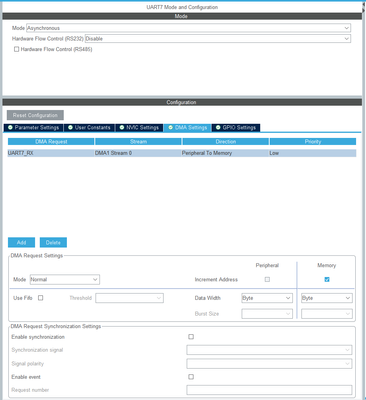Switch to NVIC Settings tab
The width and height of the screenshot is (366, 400).
139,128
